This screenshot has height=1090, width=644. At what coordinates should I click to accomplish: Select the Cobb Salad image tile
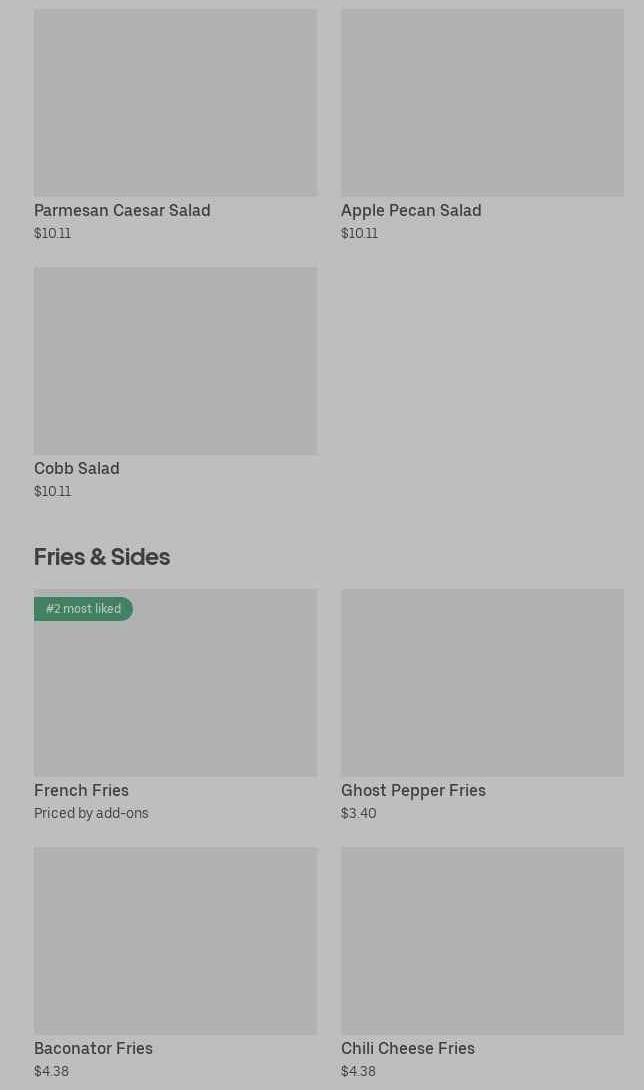(x=175, y=360)
